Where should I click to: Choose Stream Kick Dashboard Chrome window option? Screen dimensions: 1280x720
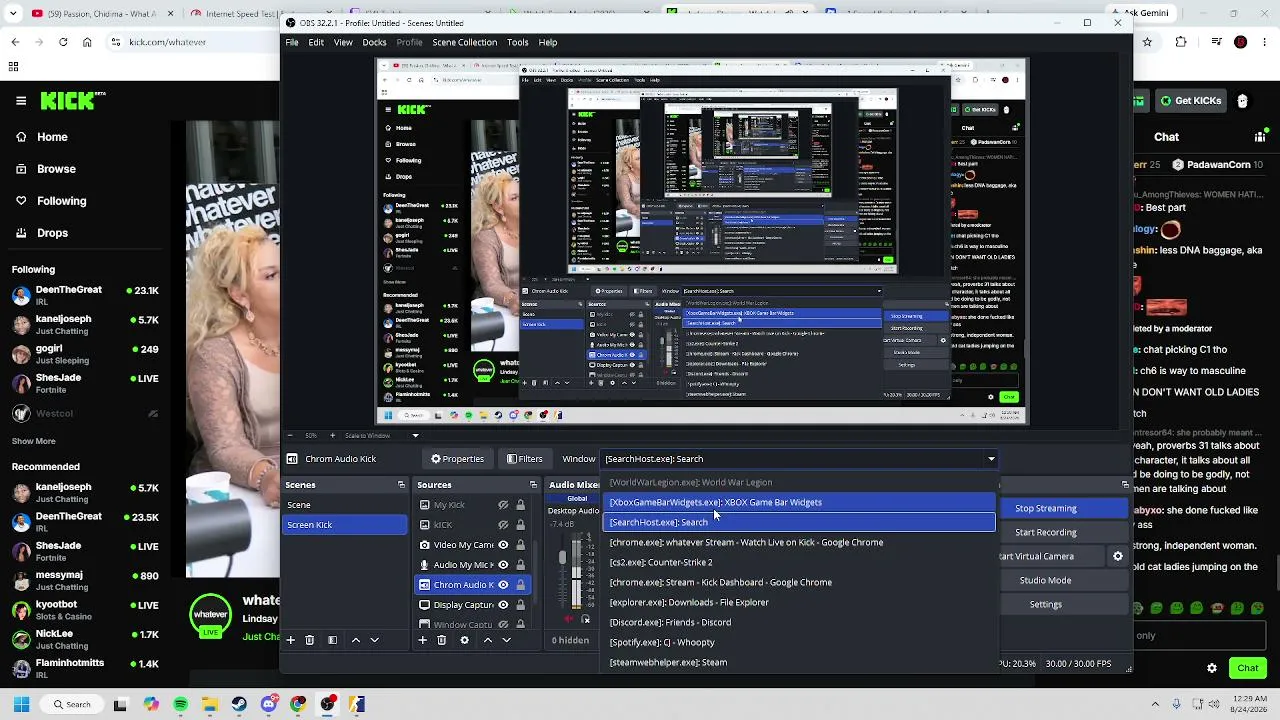pyautogui.click(x=799, y=582)
